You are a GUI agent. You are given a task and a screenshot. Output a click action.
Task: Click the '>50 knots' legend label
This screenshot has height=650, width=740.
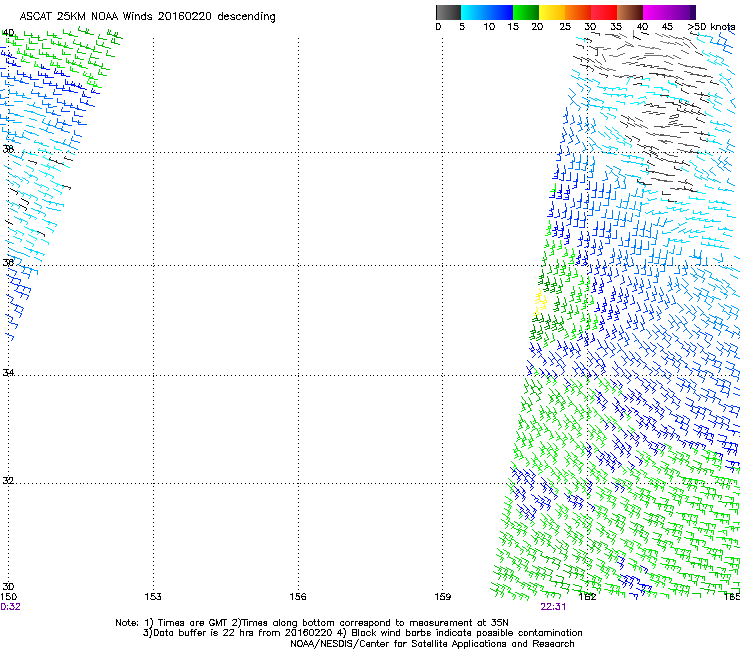click(711, 26)
